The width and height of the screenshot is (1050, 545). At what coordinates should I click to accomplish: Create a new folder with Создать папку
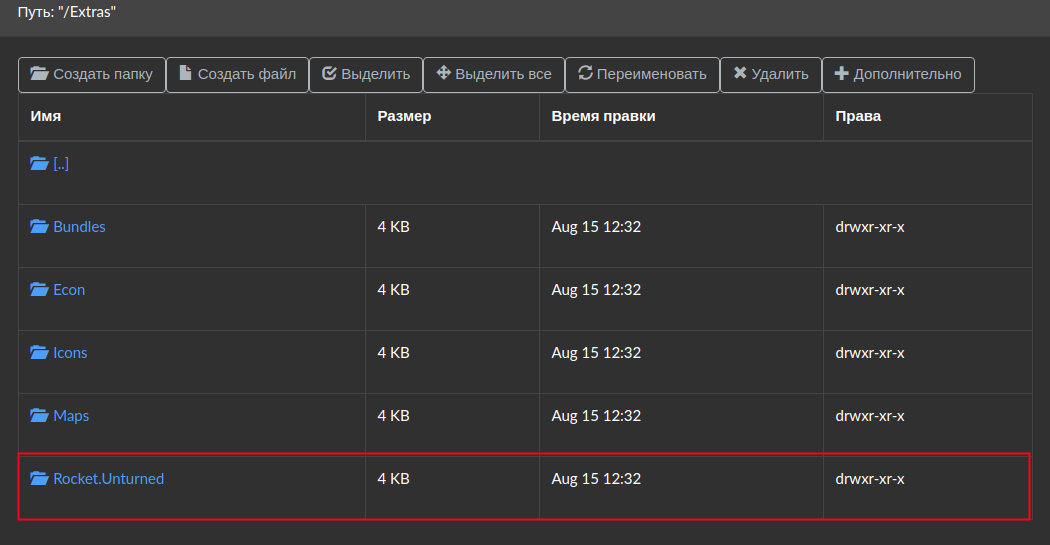point(92,74)
